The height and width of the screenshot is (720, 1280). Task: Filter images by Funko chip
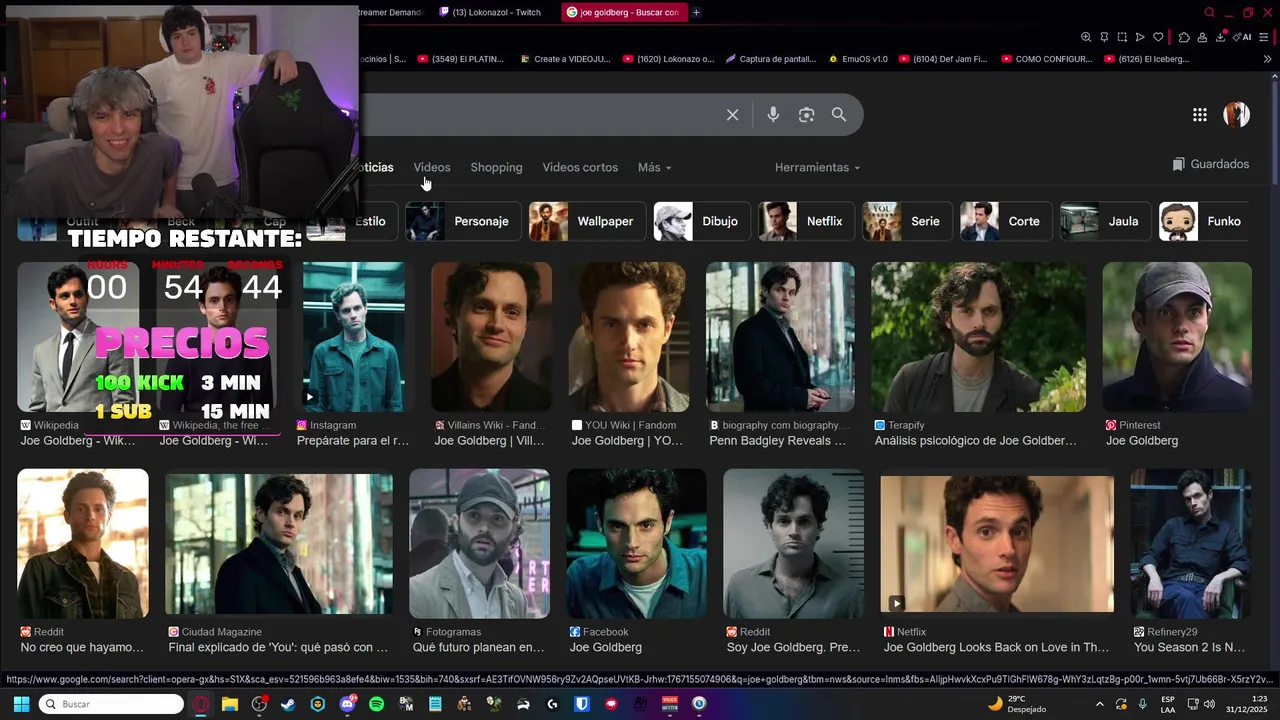click(x=1205, y=221)
